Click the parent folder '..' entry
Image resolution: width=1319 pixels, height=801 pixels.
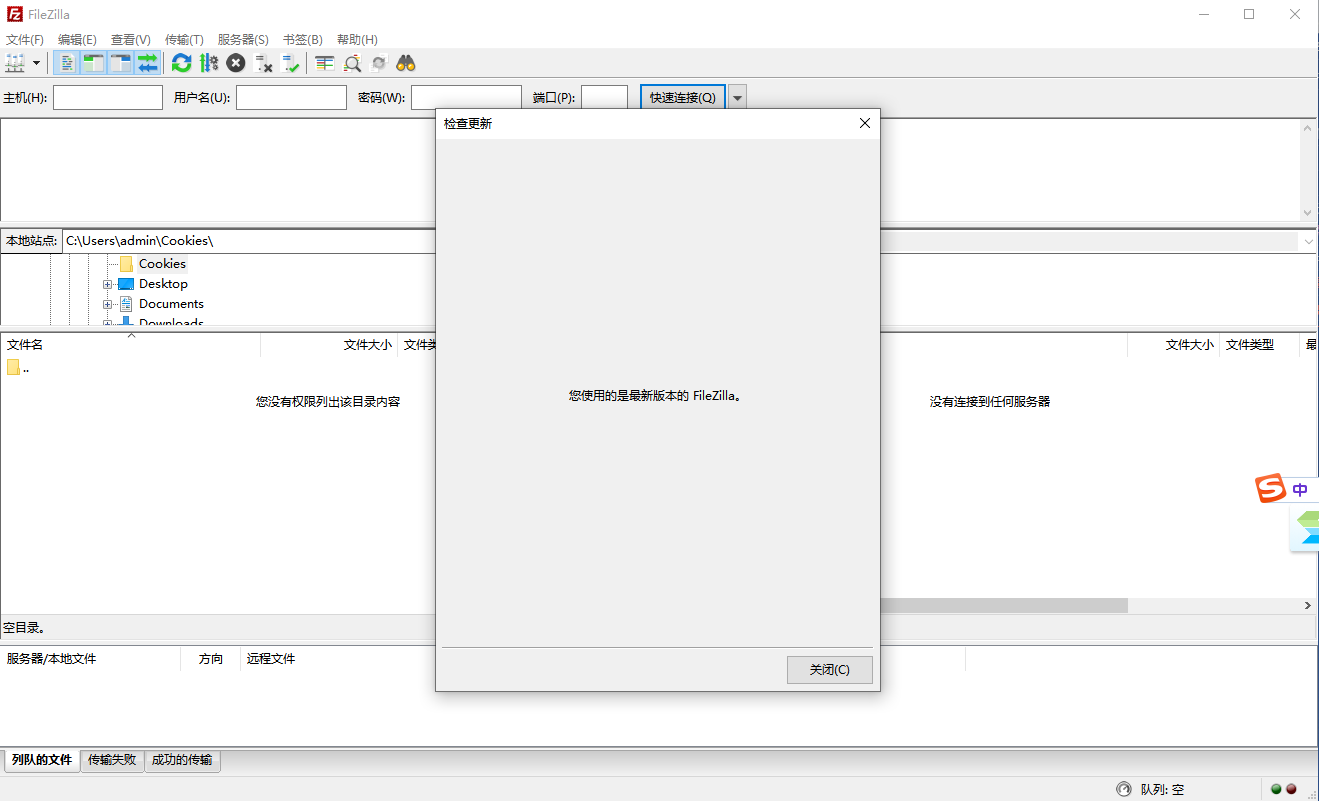click(18, 367)
